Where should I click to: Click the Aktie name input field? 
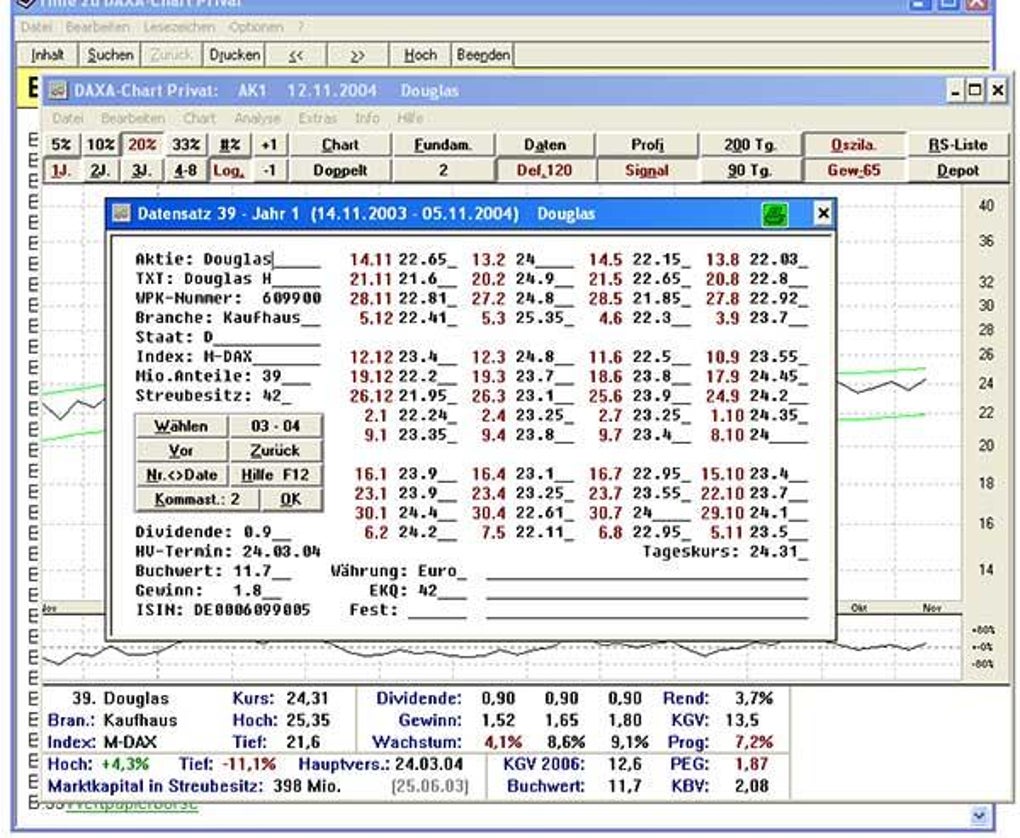coord(262,260)
